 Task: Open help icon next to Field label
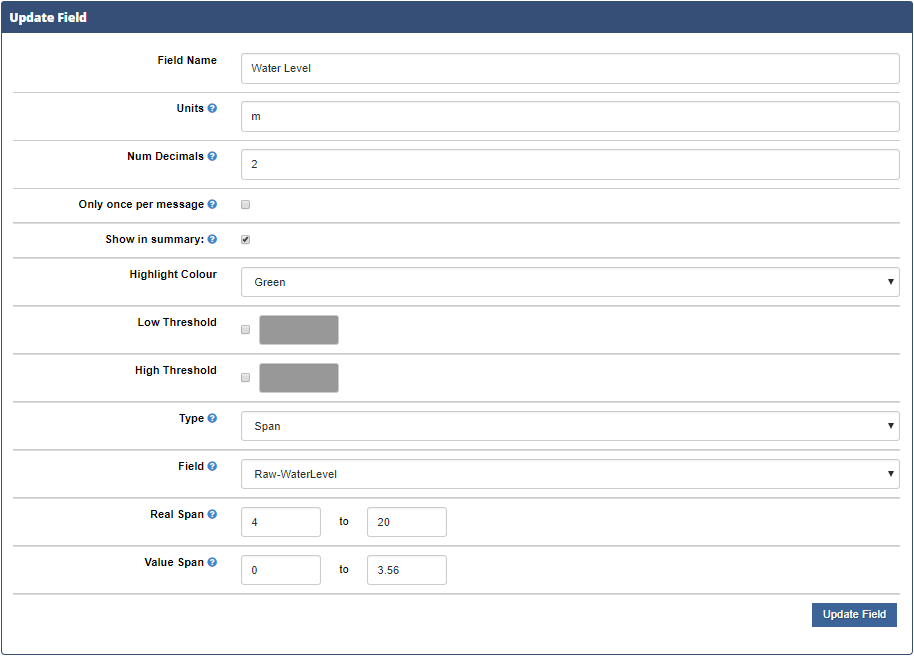pyautogui.click(x=212, y=466)
